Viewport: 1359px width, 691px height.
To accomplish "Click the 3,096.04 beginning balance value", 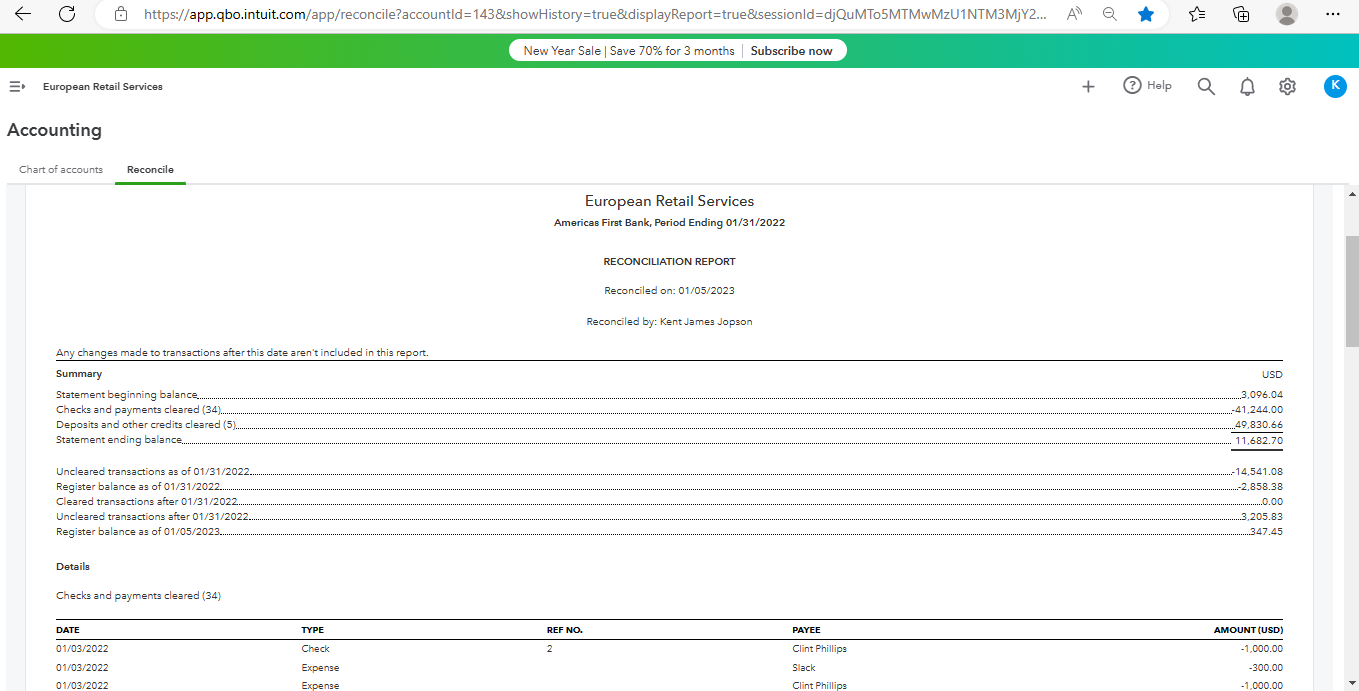I will (x=1261, y=395).
